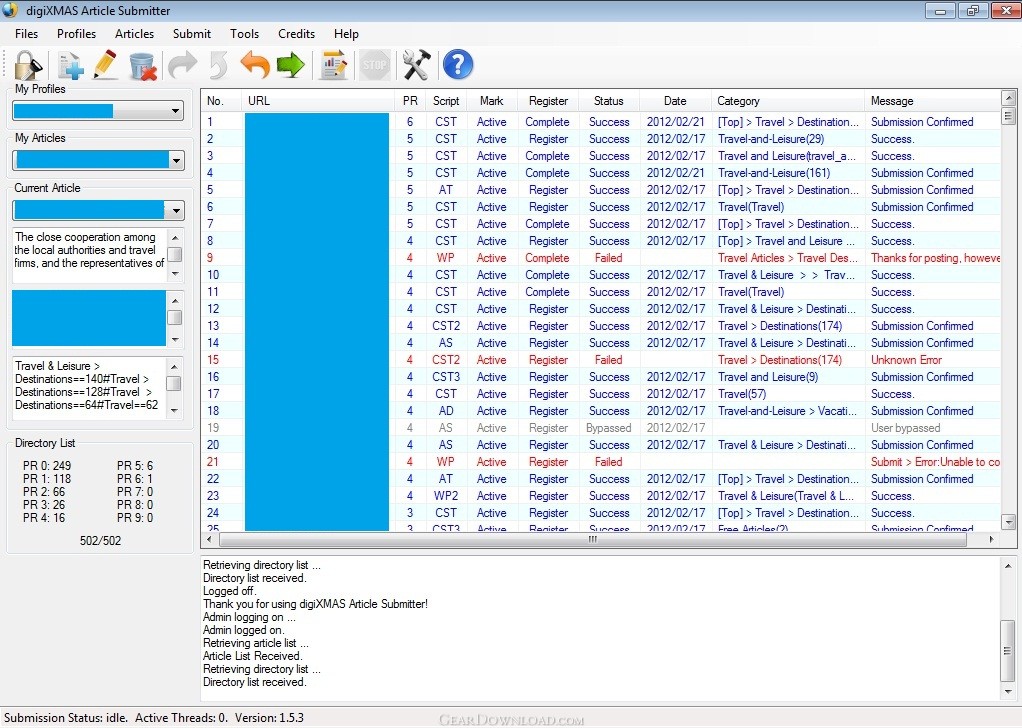Expand the My Profiles dropdown
The height and width of the screenshot is (728, 1022).
[175, 111]
